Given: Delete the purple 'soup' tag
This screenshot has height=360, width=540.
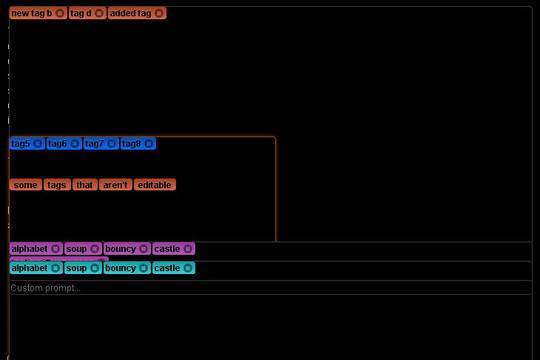Looking at the screenshot, I should click(94, 249).
